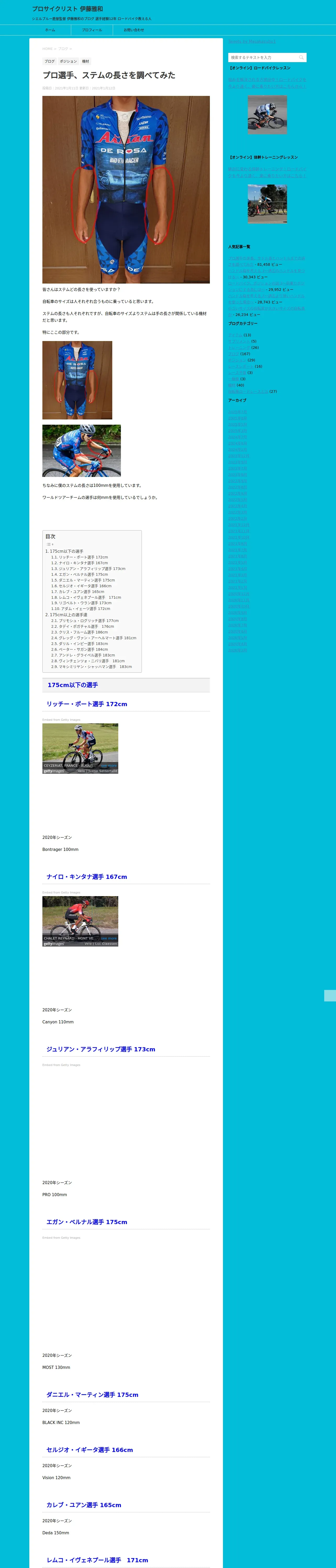The image size is (336, 1568).
Task: Jump to 2.2 タデイ・ポガチャル選手 in contents
Action: 82,626
